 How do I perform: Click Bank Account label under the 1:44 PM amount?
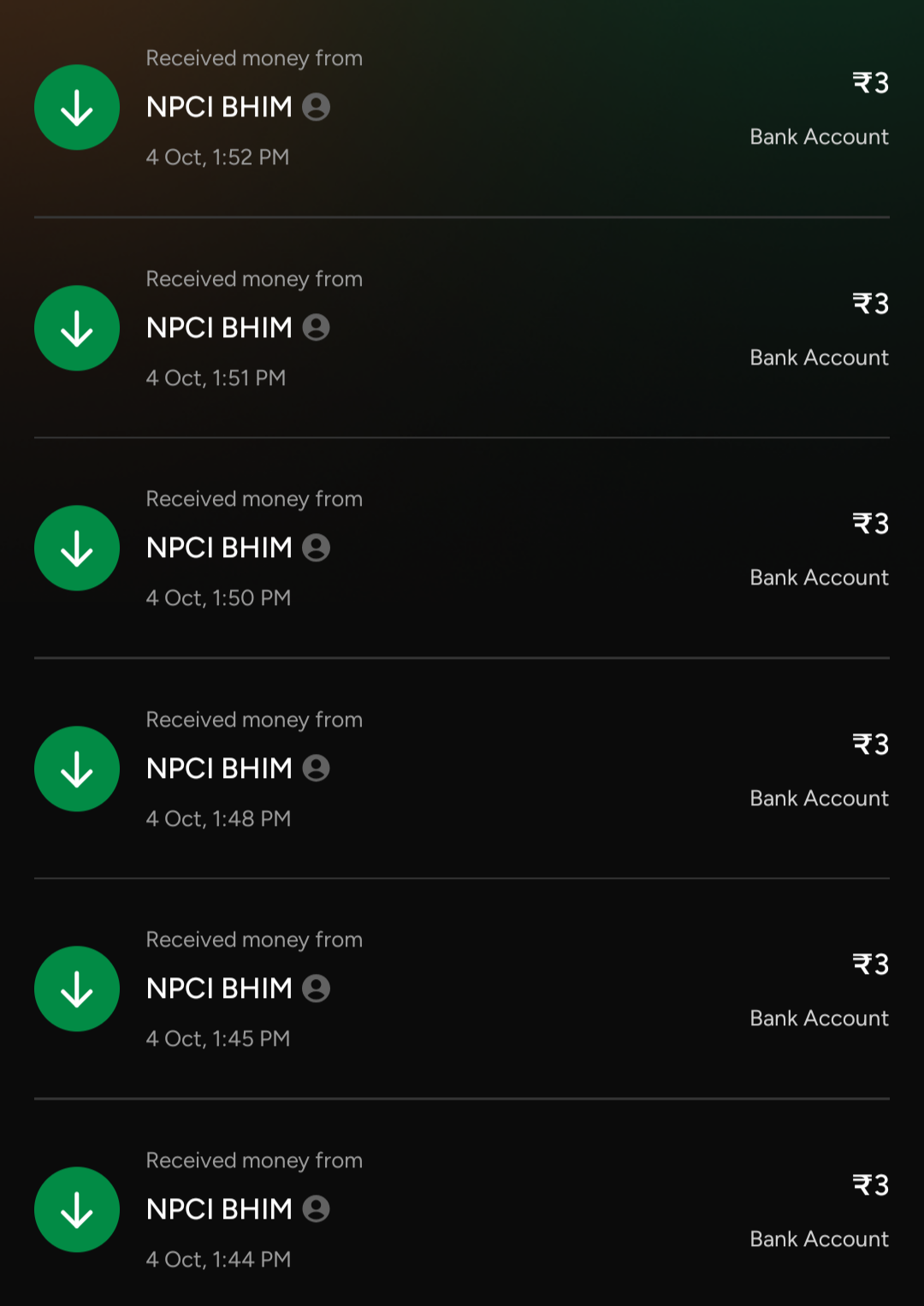pyautogui.click(x=819, y=1238)
